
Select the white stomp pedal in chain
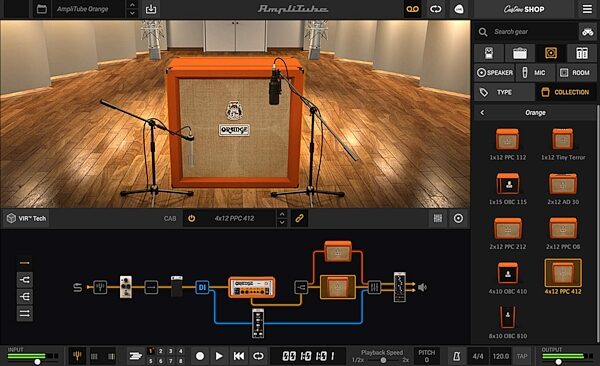pos(126,286)
